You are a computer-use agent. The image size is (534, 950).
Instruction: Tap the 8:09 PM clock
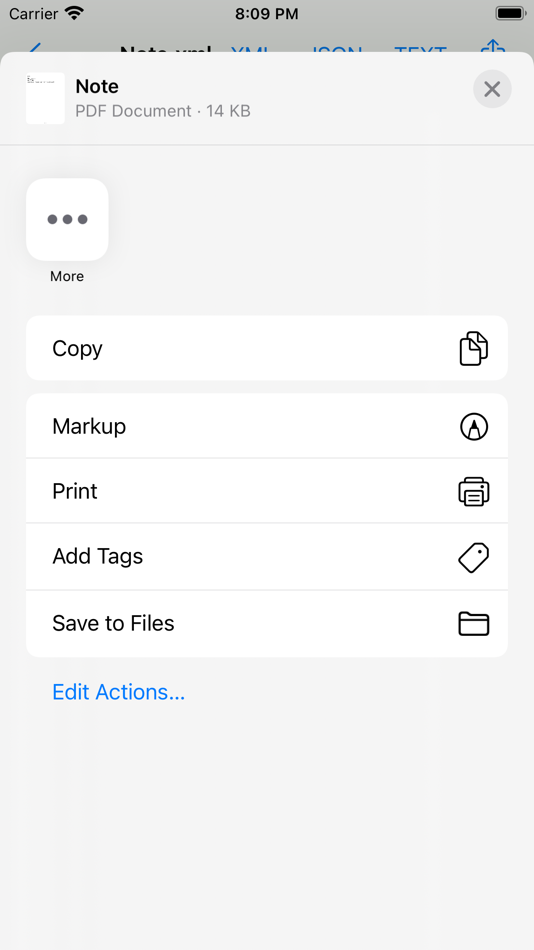pyautogui.click(x=267, y=14)
